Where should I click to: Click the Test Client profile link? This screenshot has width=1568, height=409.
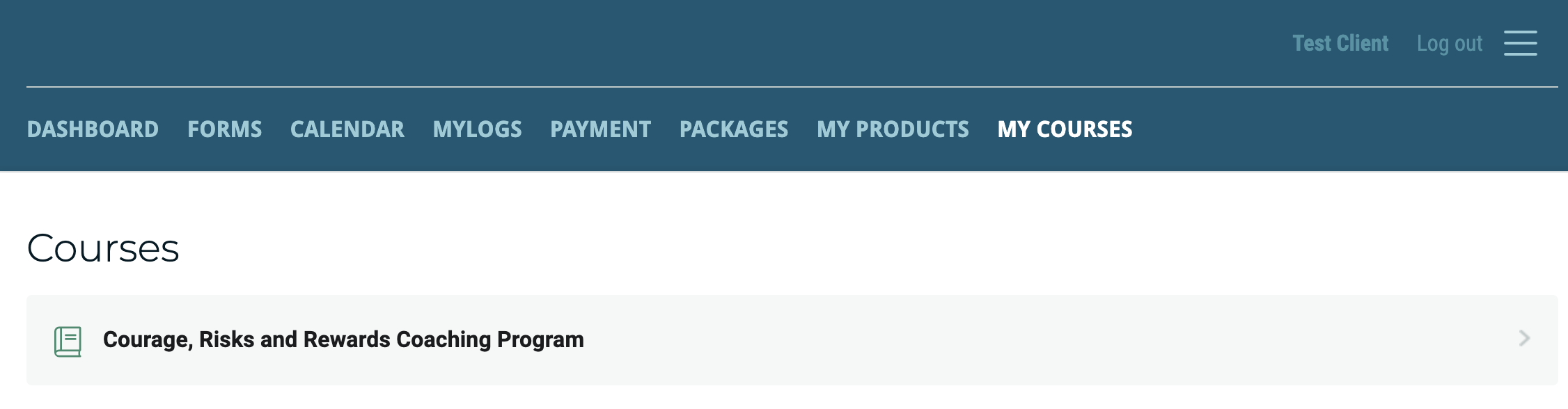[1340, 43]
